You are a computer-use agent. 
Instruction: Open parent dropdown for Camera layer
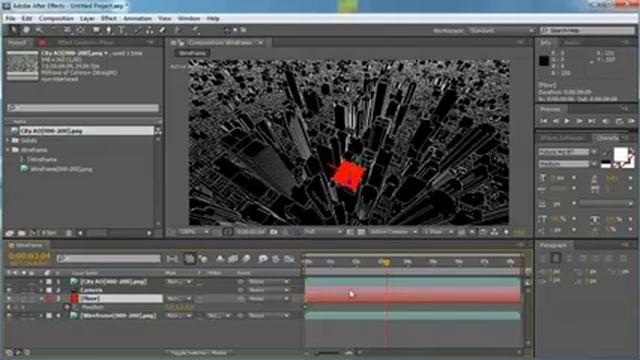click(x=268, y=290)
